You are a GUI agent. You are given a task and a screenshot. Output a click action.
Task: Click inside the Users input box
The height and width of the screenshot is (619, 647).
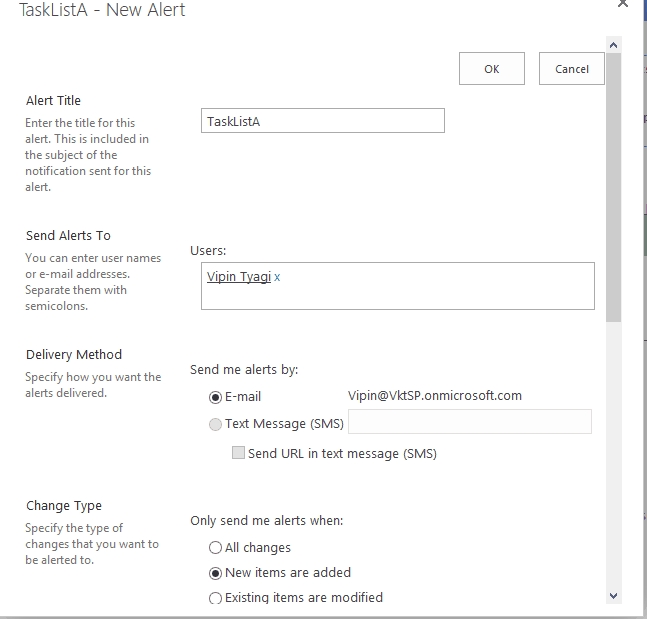398,286
